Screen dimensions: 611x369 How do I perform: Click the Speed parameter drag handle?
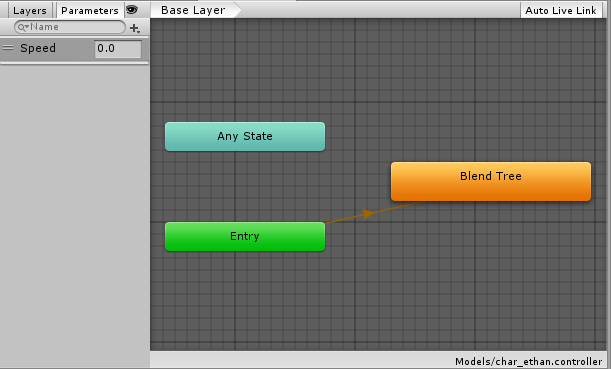[x=8, y=48]
